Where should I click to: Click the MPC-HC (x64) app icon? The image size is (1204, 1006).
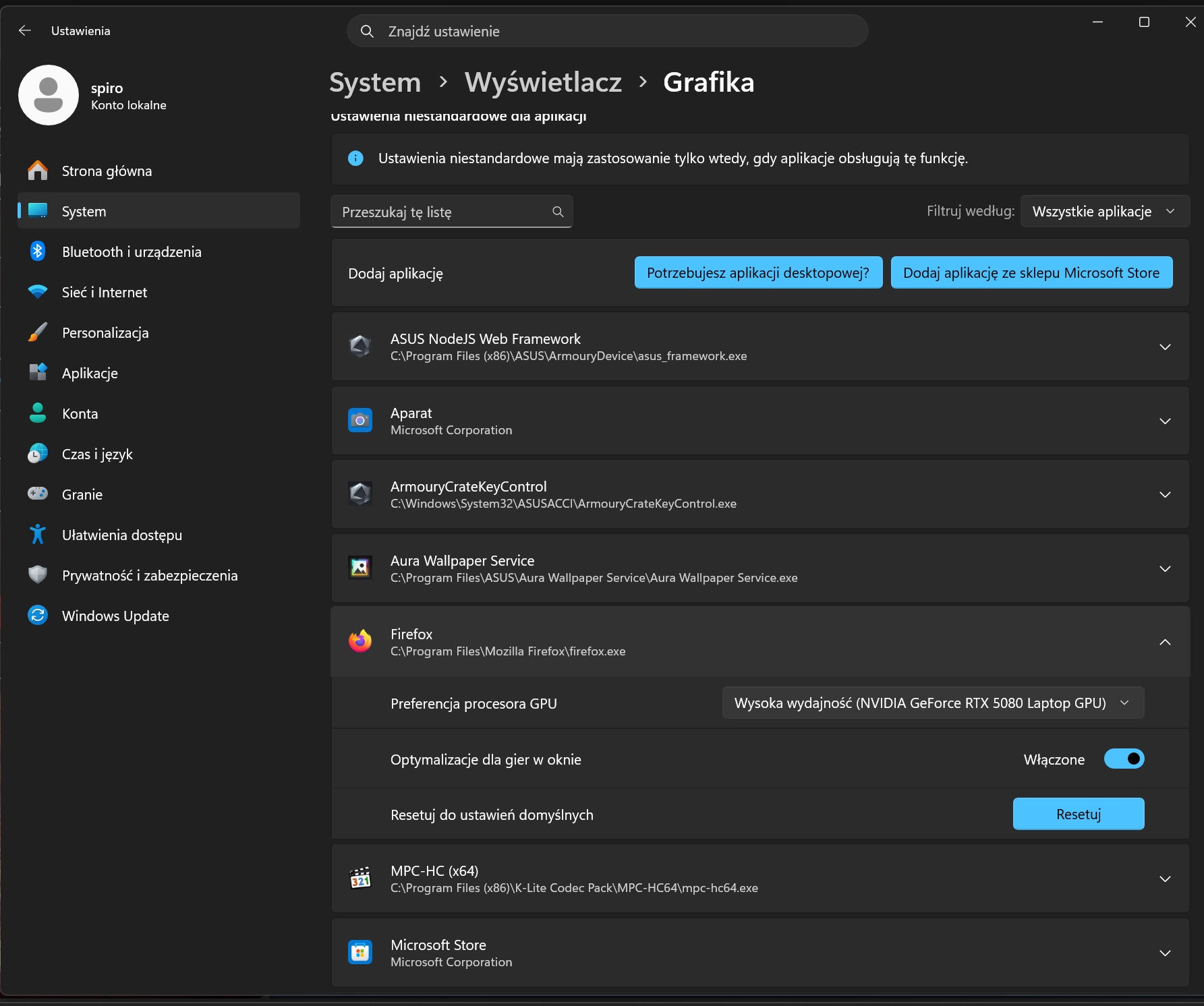click(360, 879)
